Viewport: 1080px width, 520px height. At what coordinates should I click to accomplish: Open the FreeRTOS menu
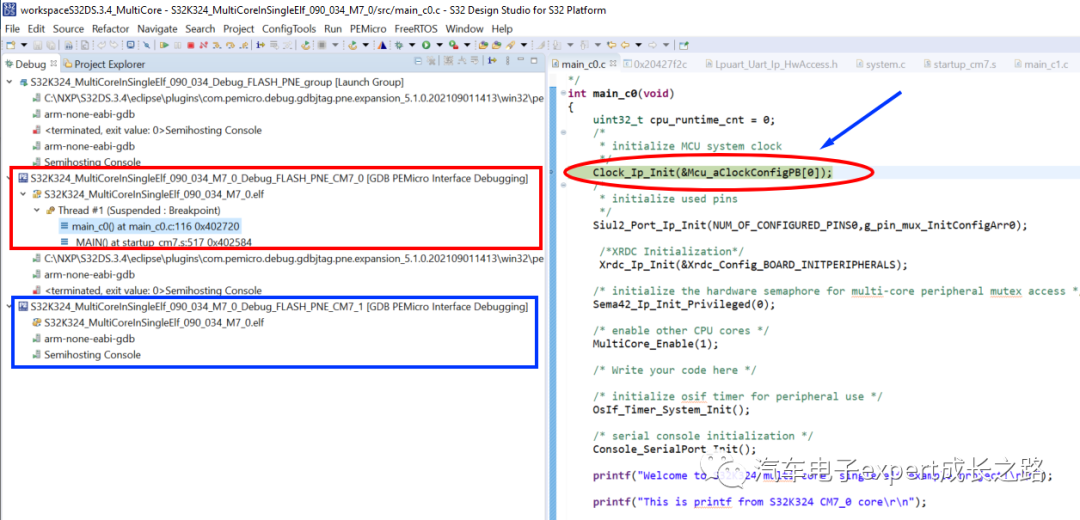[416, 29]
